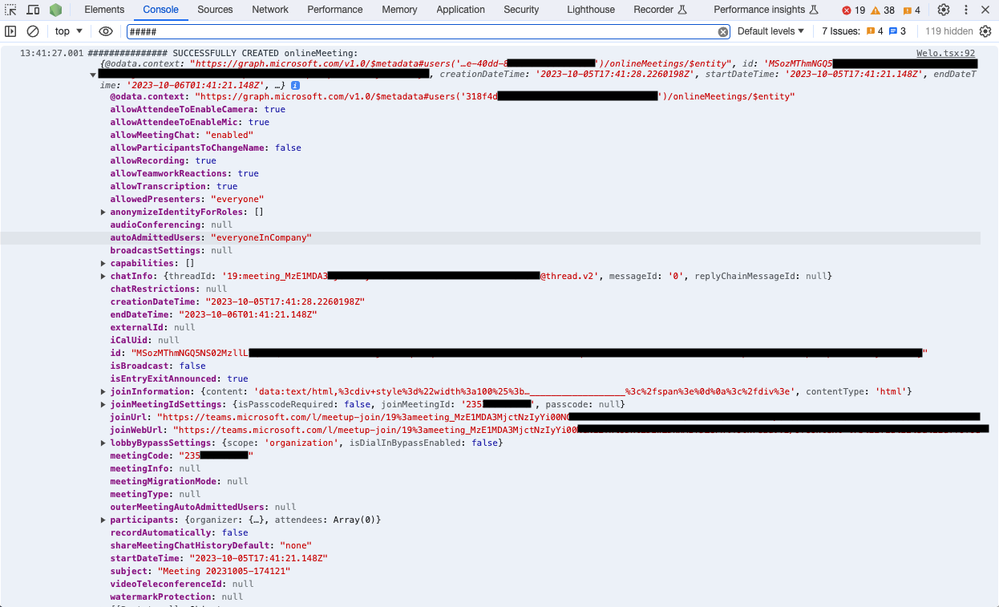Click the green Node.js DevTools icon

point(56,10)
